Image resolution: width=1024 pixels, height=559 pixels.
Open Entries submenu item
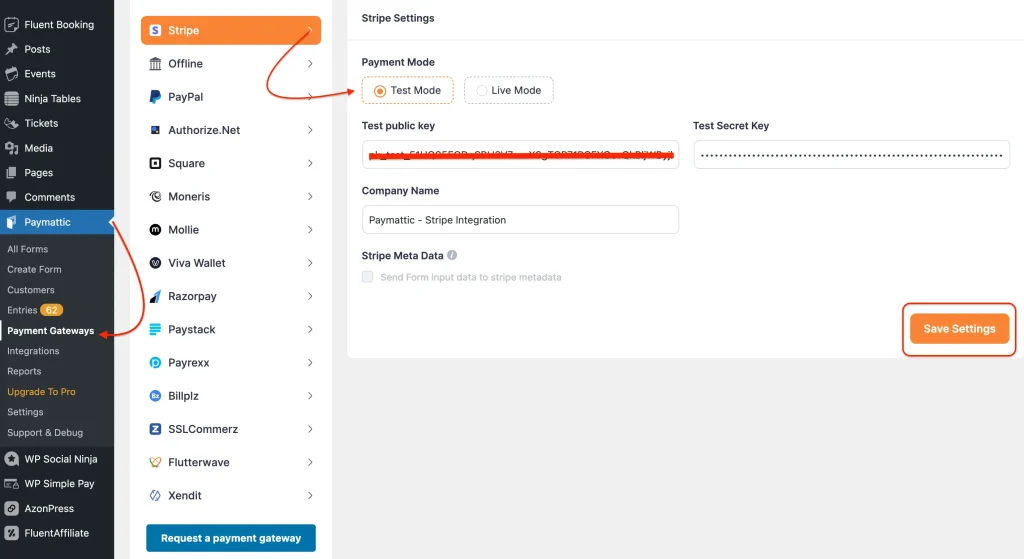click(22, 310)
